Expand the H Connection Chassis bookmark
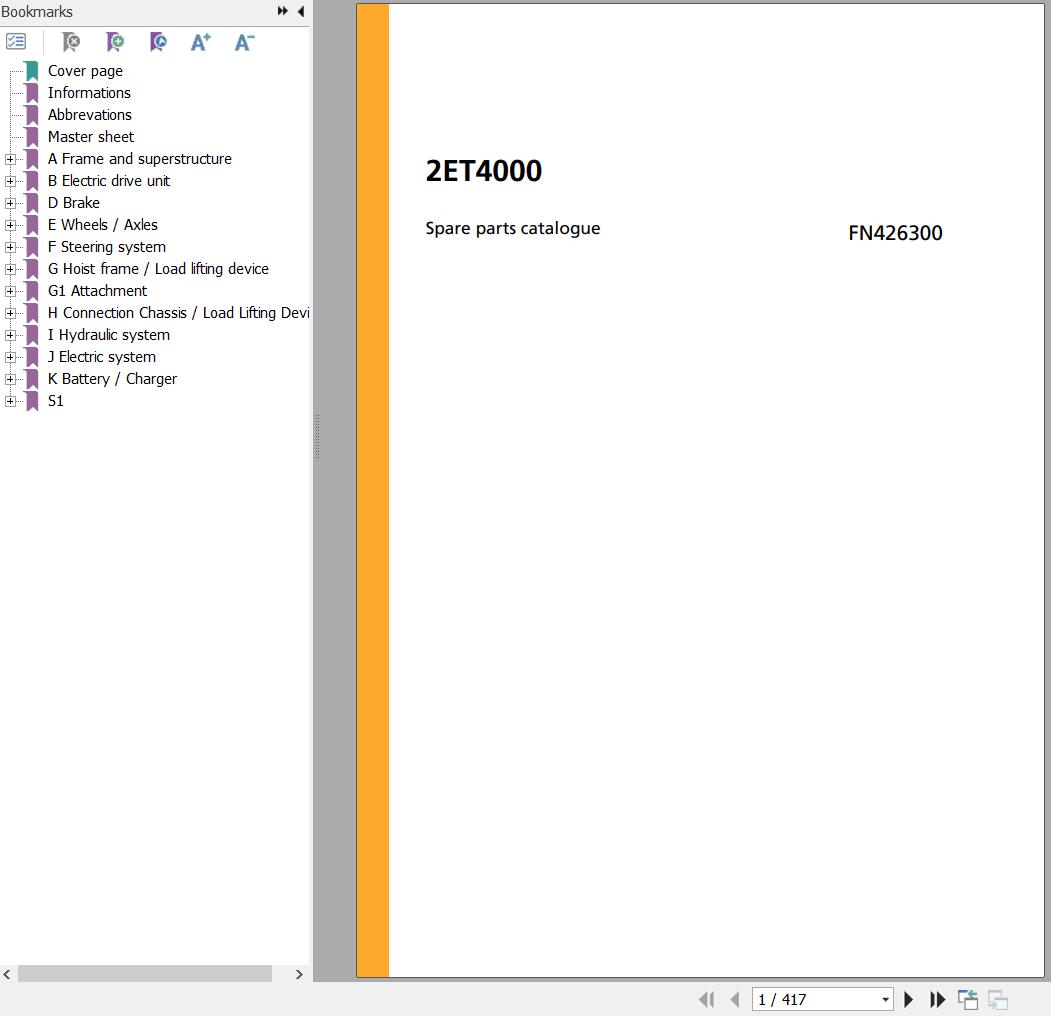The image size is (1051, 1016). 10,313
